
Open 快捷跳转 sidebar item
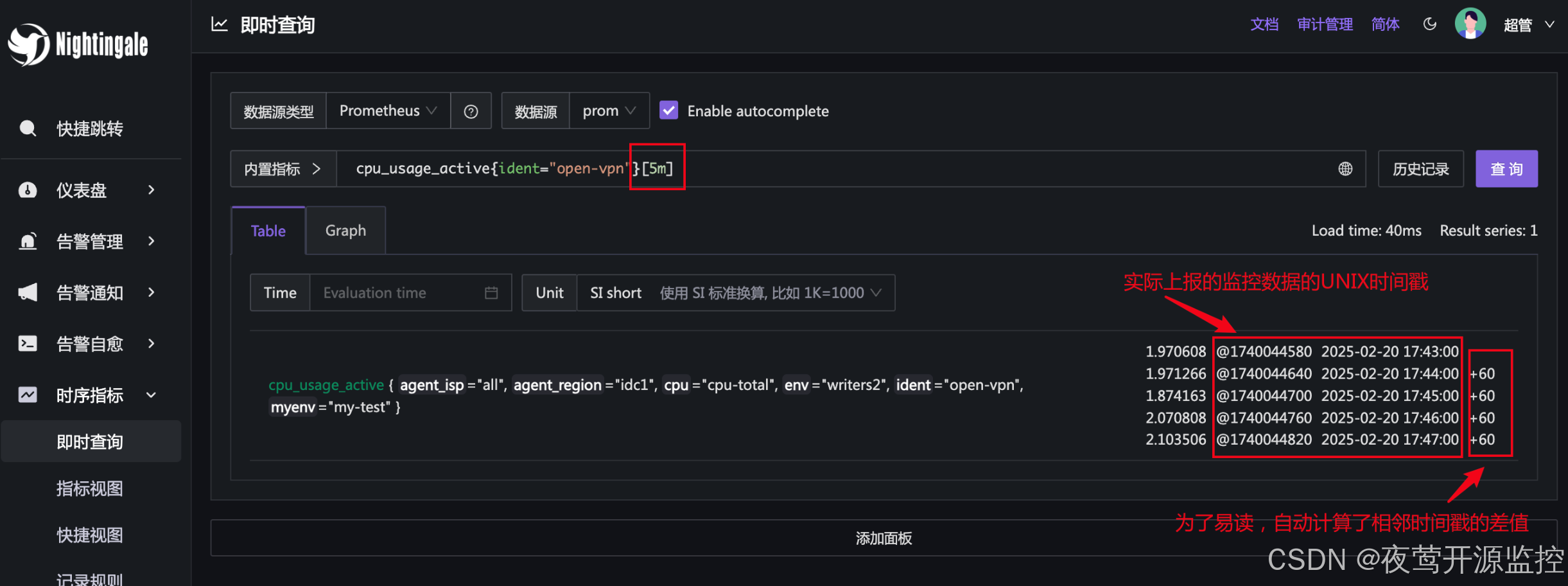(x=90, y=129)
